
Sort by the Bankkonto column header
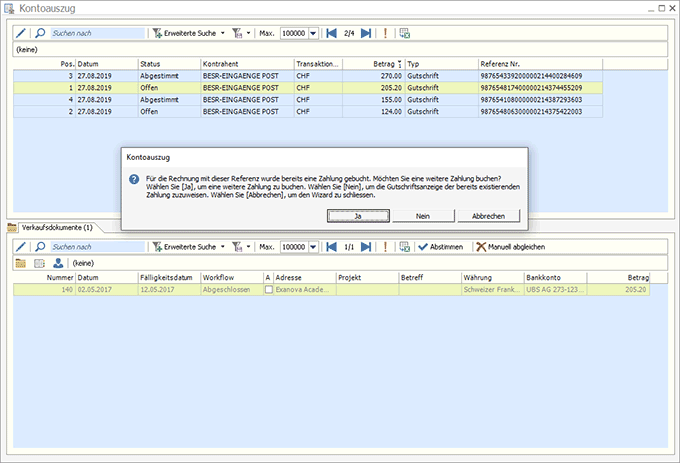(556, 277)
